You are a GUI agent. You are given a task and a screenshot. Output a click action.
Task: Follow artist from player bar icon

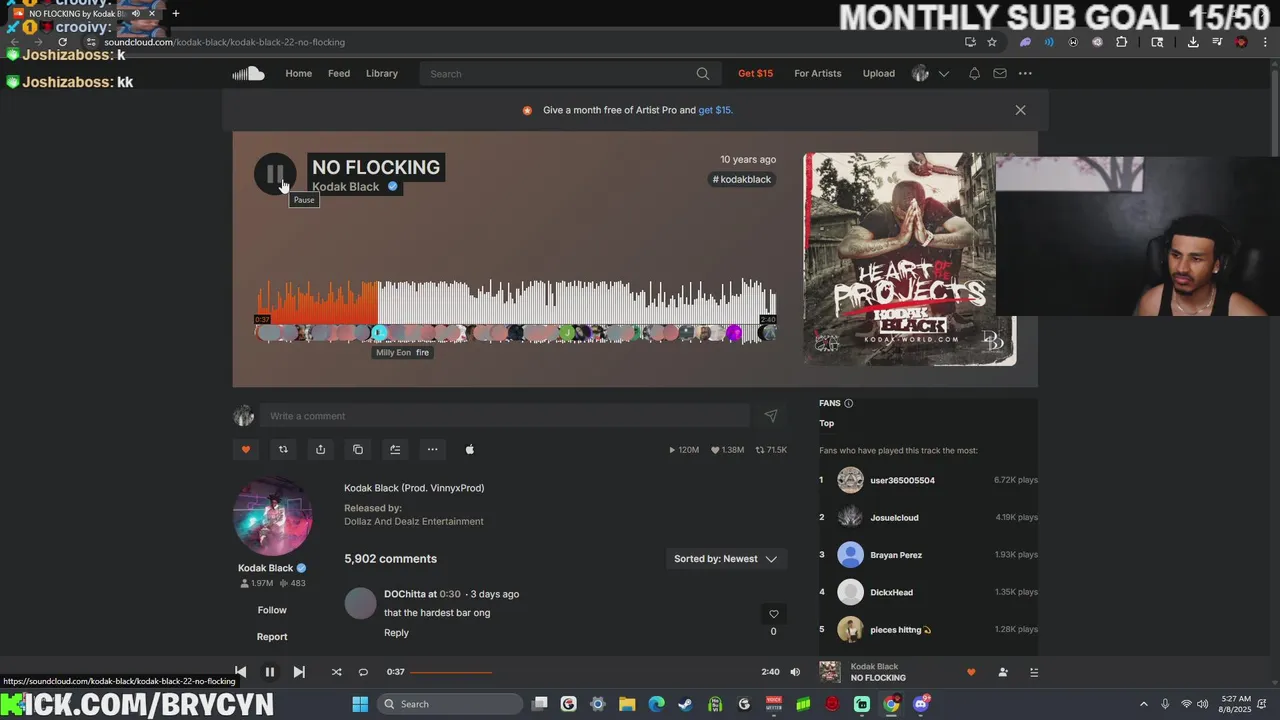(x=1003, y=672)
